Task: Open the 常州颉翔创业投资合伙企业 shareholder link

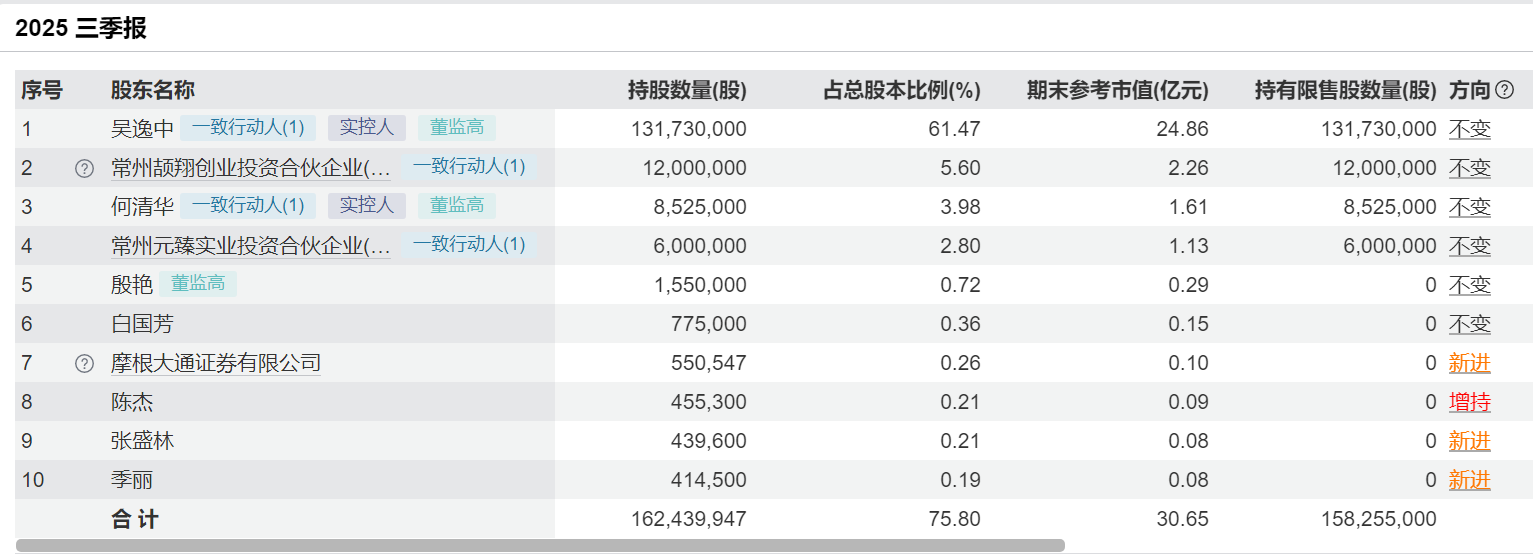Action: (x=250, y=168)
